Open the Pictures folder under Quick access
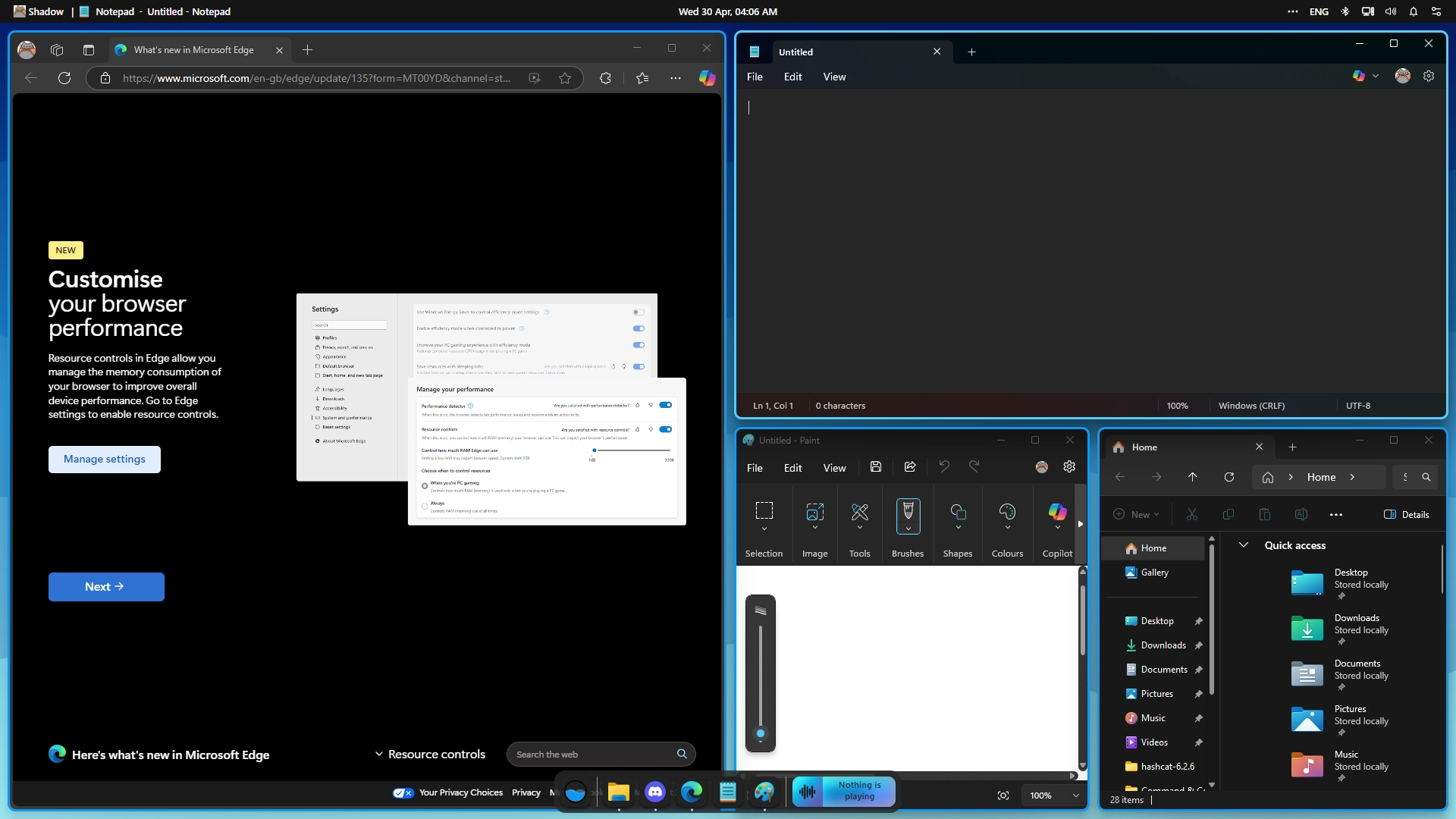This screenshot has width=1456, height=819. 1340,720
